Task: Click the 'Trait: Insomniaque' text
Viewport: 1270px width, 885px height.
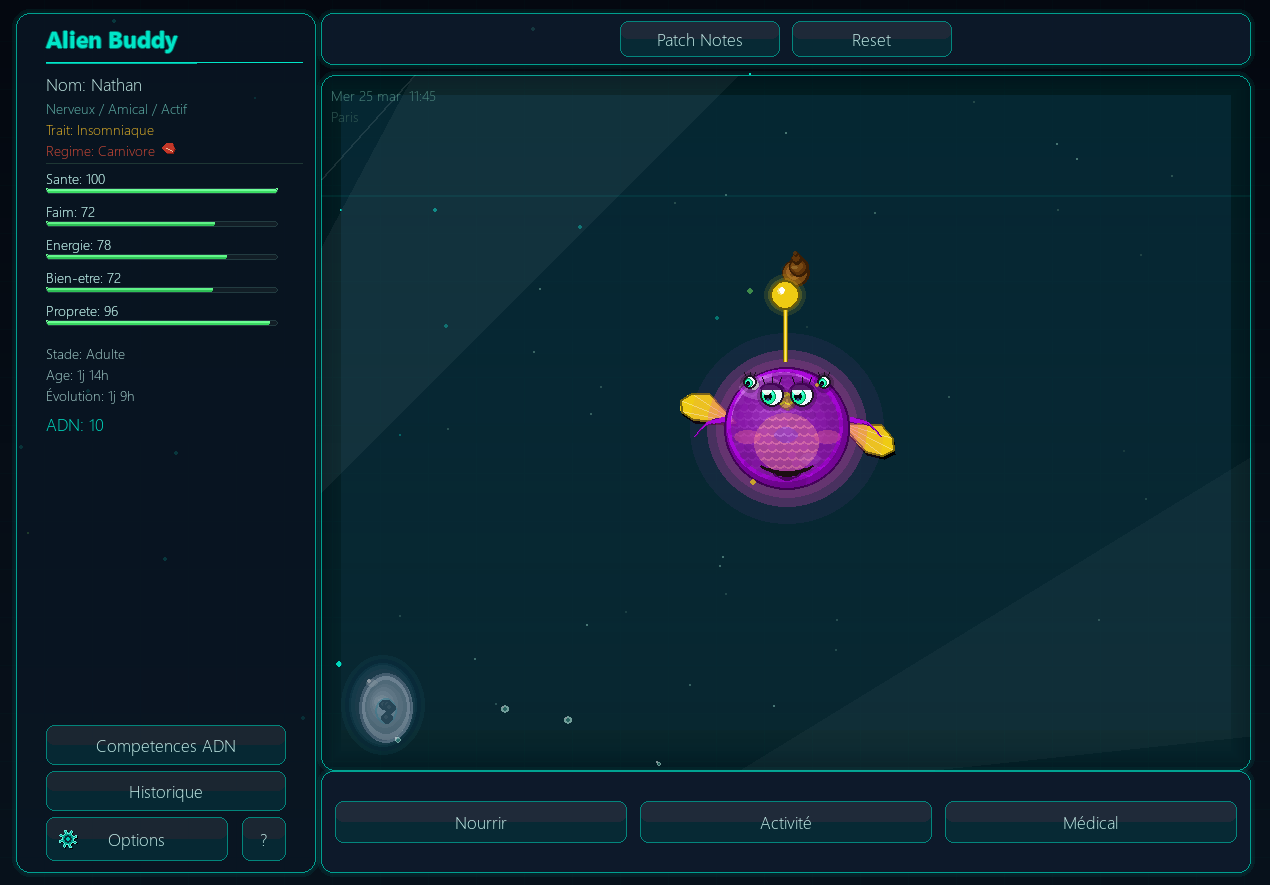Action: 100,130
